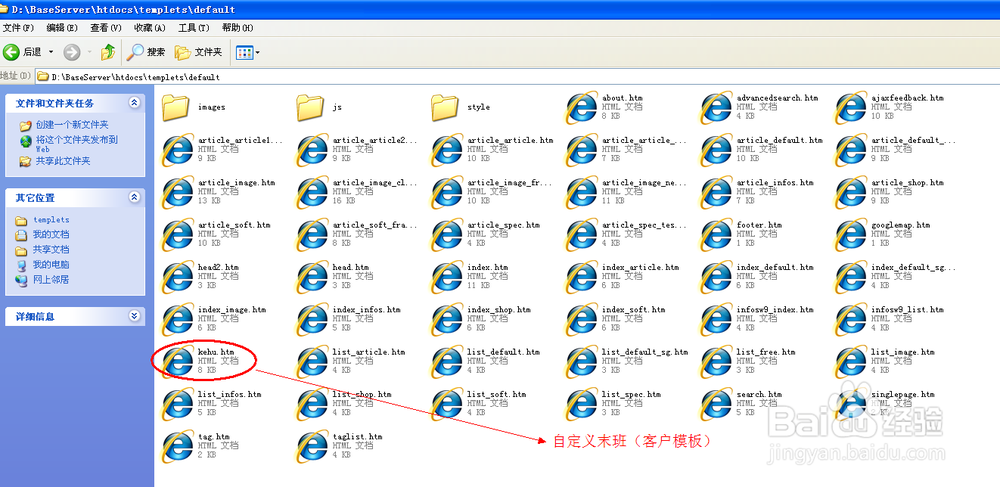Go up one folder level icon
This screenshot has width=1000, height=487.
point(108,52)
